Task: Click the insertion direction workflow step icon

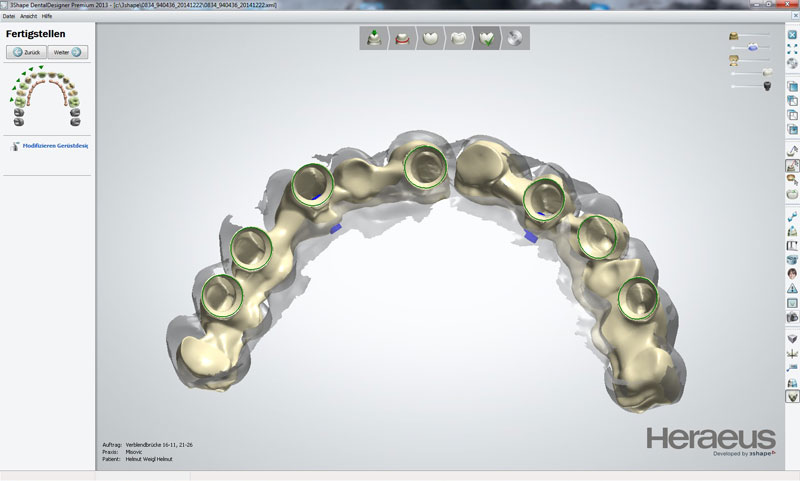Action: (375, 38)
